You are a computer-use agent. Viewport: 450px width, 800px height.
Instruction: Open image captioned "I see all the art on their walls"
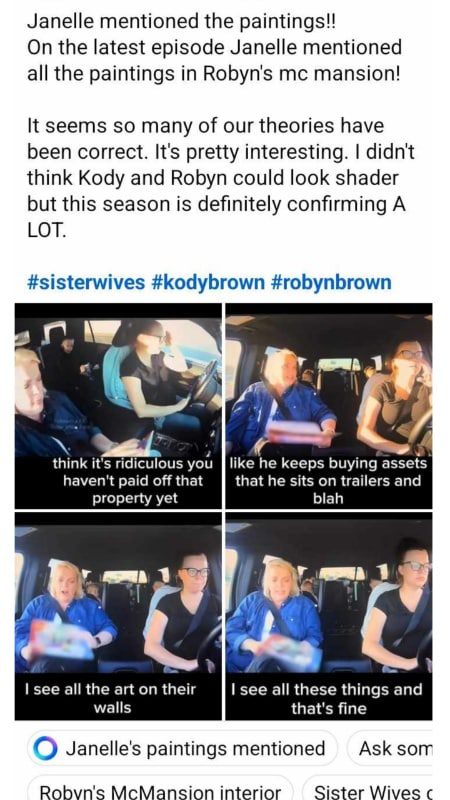[118, 616]
